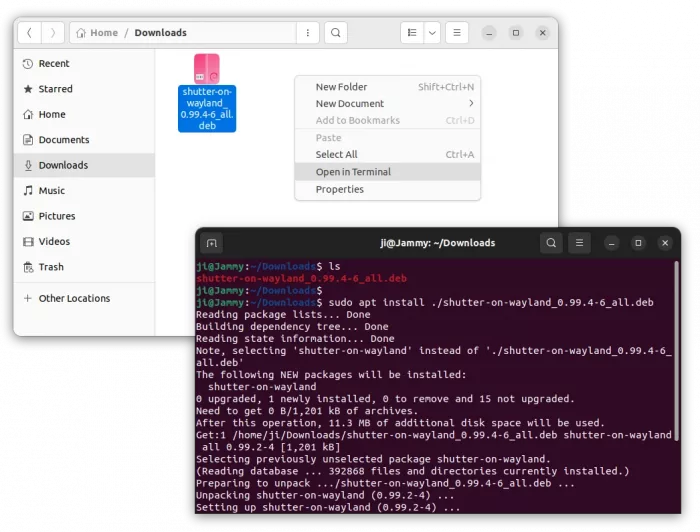Open the path options three-dot menu
Viewport: 700px width, 532px height.
click(x=308, y=33)
